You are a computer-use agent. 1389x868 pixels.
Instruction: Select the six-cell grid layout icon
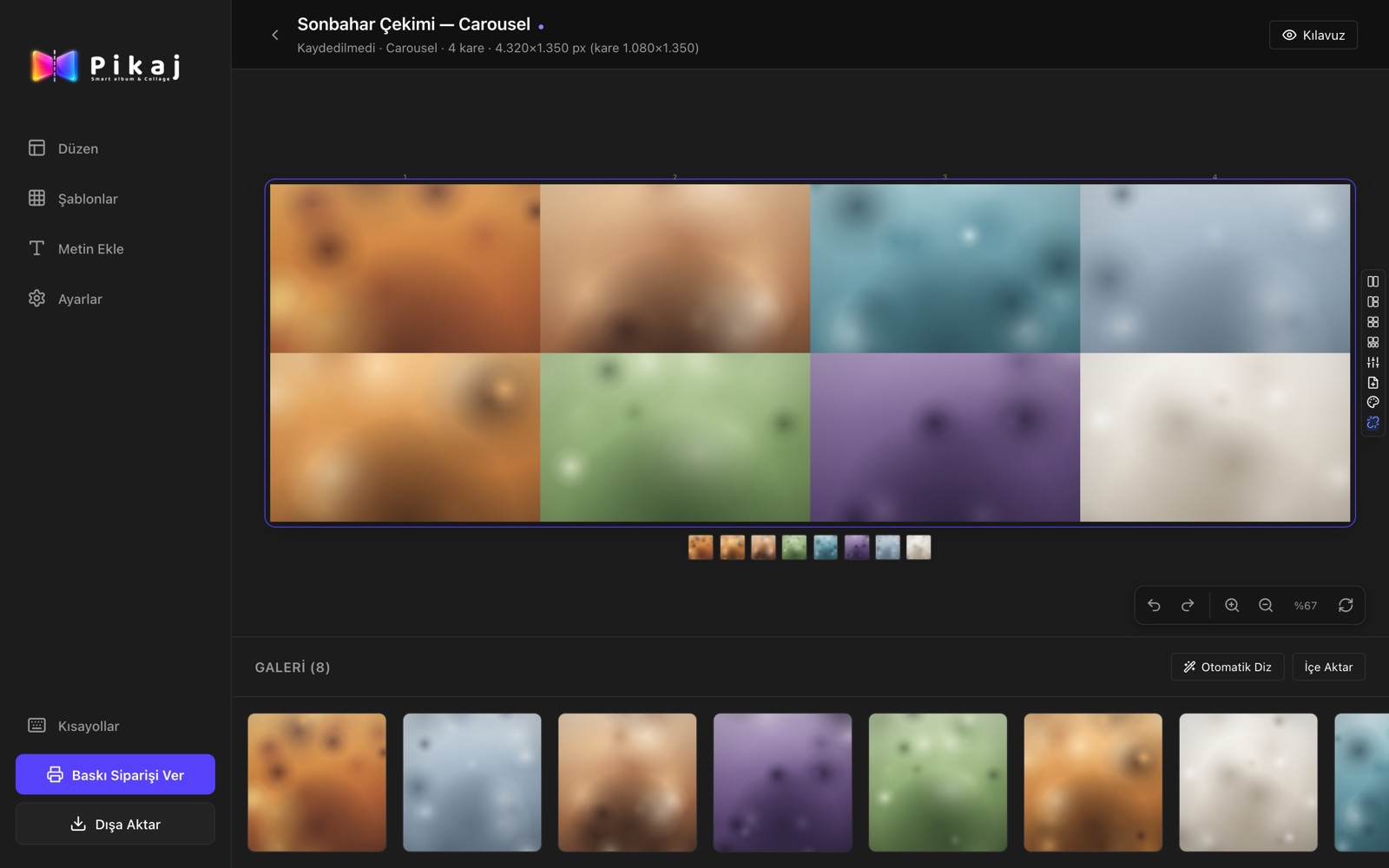point(1373,342)
